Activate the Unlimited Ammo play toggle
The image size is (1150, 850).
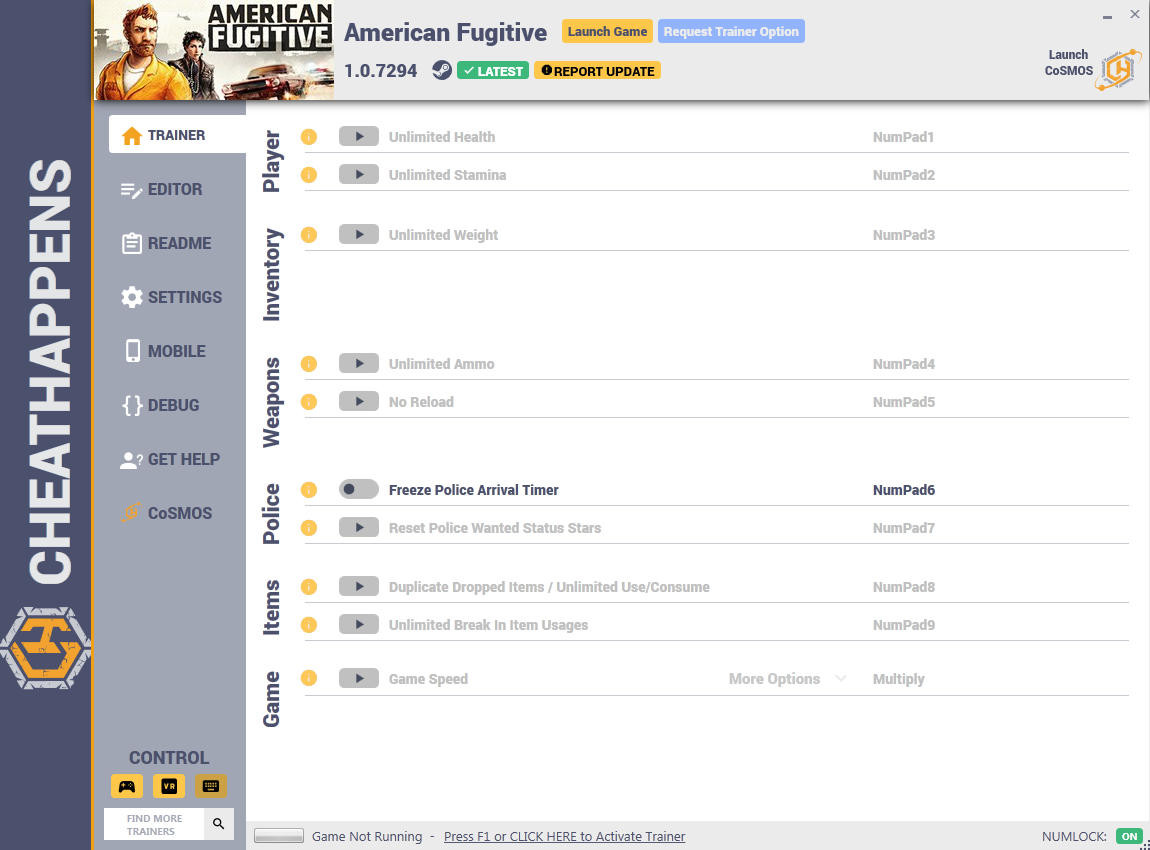359,363
